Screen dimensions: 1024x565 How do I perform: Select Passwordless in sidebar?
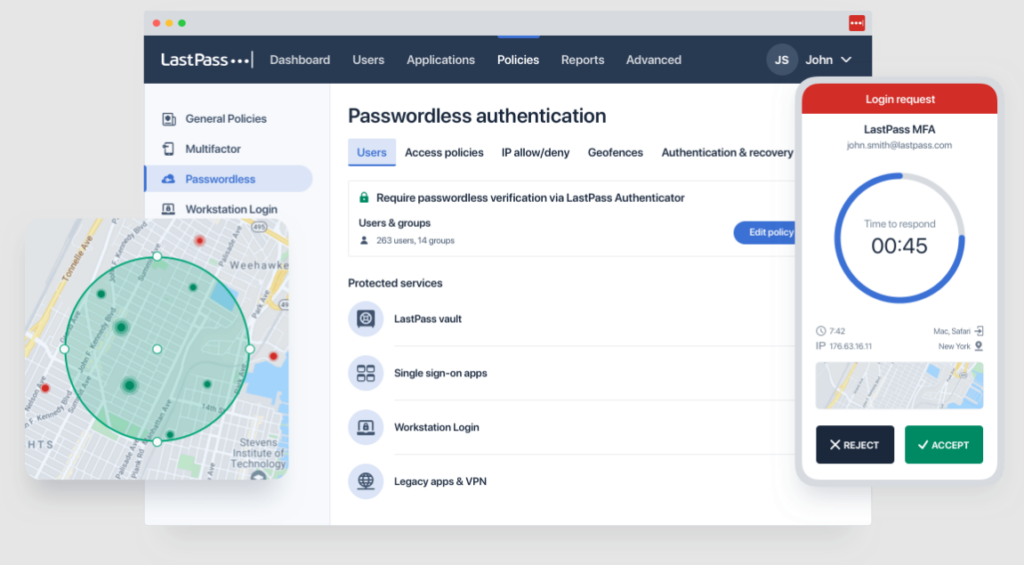pos(229,179)
